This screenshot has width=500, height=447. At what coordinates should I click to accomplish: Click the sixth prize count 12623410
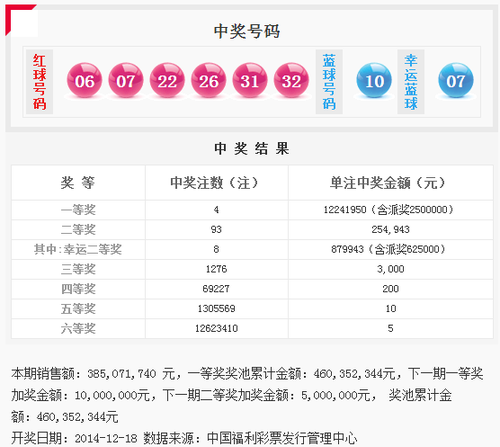point(216,328)
